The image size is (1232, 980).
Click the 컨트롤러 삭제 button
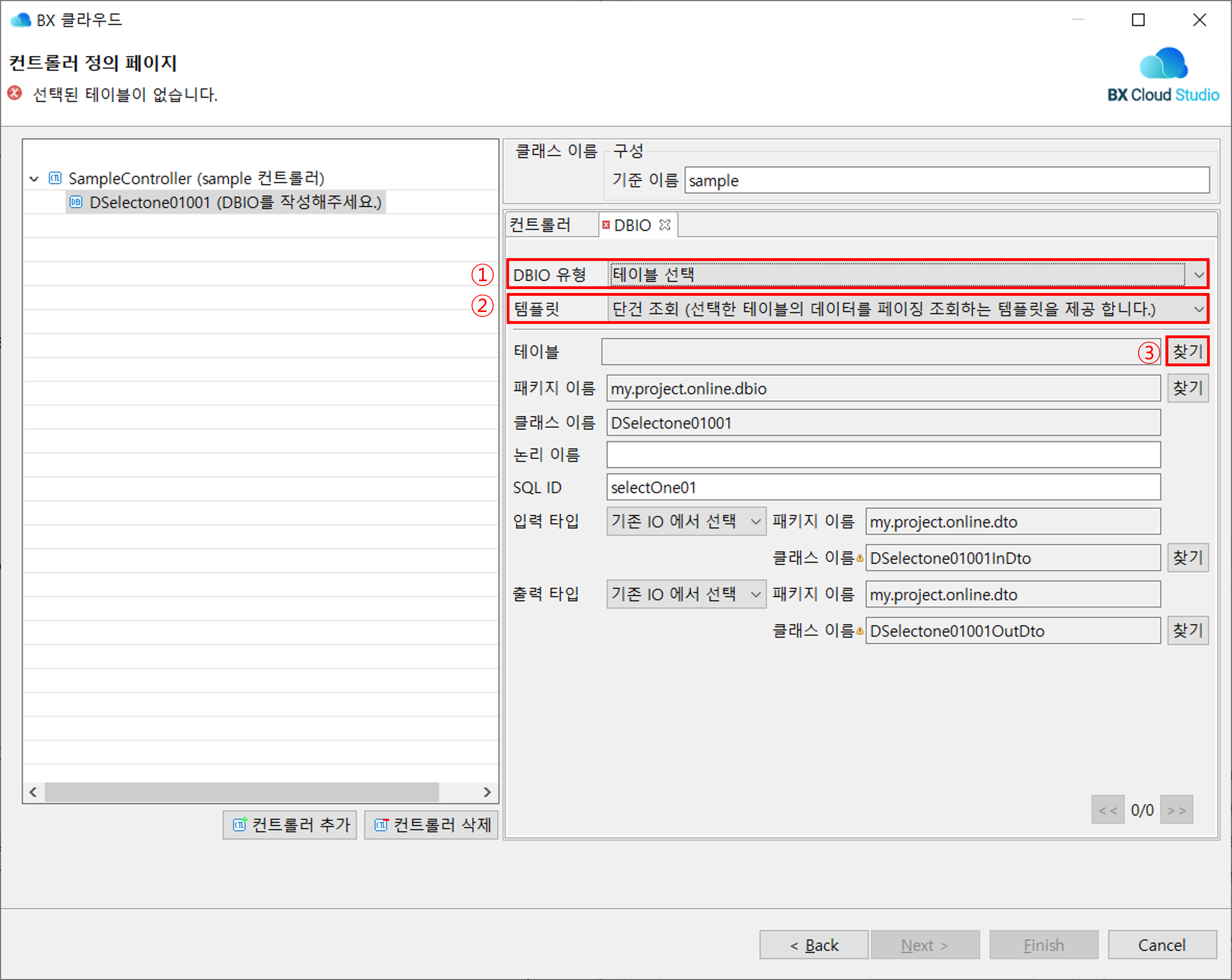[431, 825]
